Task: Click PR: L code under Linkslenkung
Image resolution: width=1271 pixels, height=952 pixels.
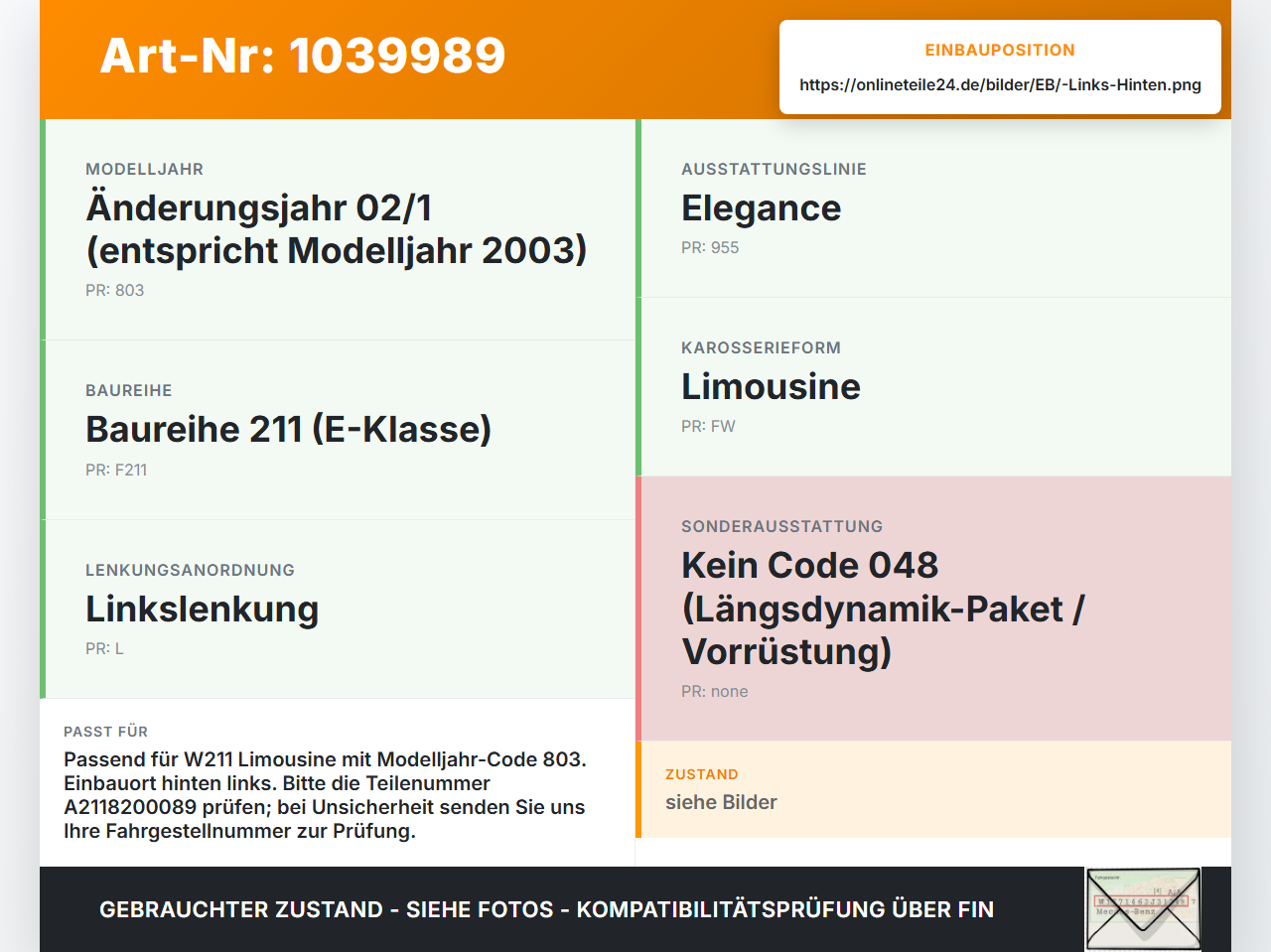Action: [104, 648]
